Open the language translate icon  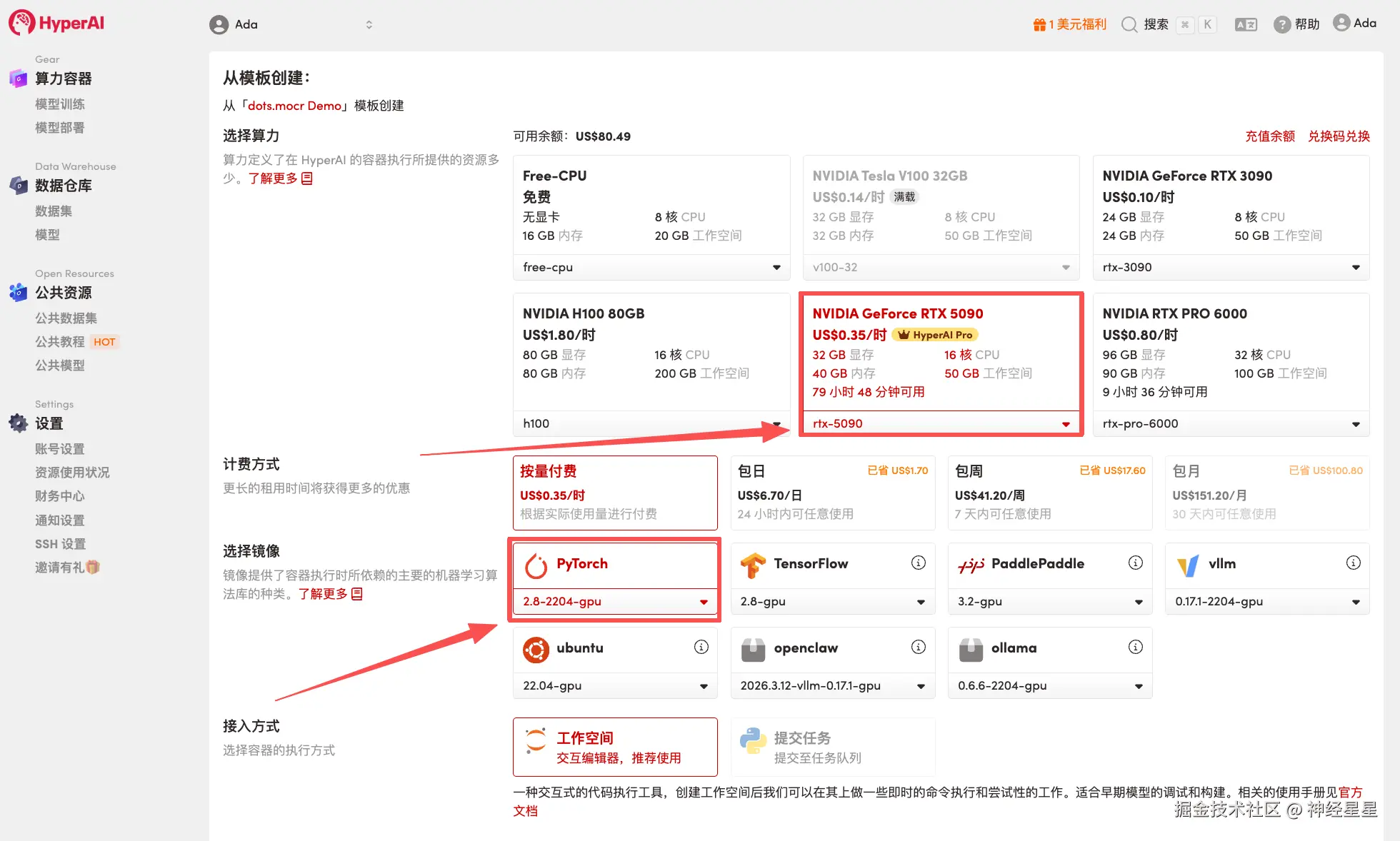coord(1246,24)
